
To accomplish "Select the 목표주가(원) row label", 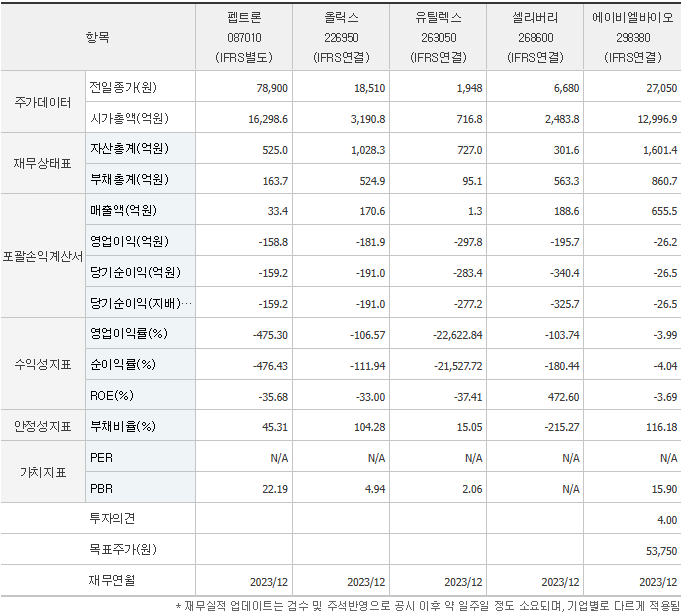I will (122, 549).
